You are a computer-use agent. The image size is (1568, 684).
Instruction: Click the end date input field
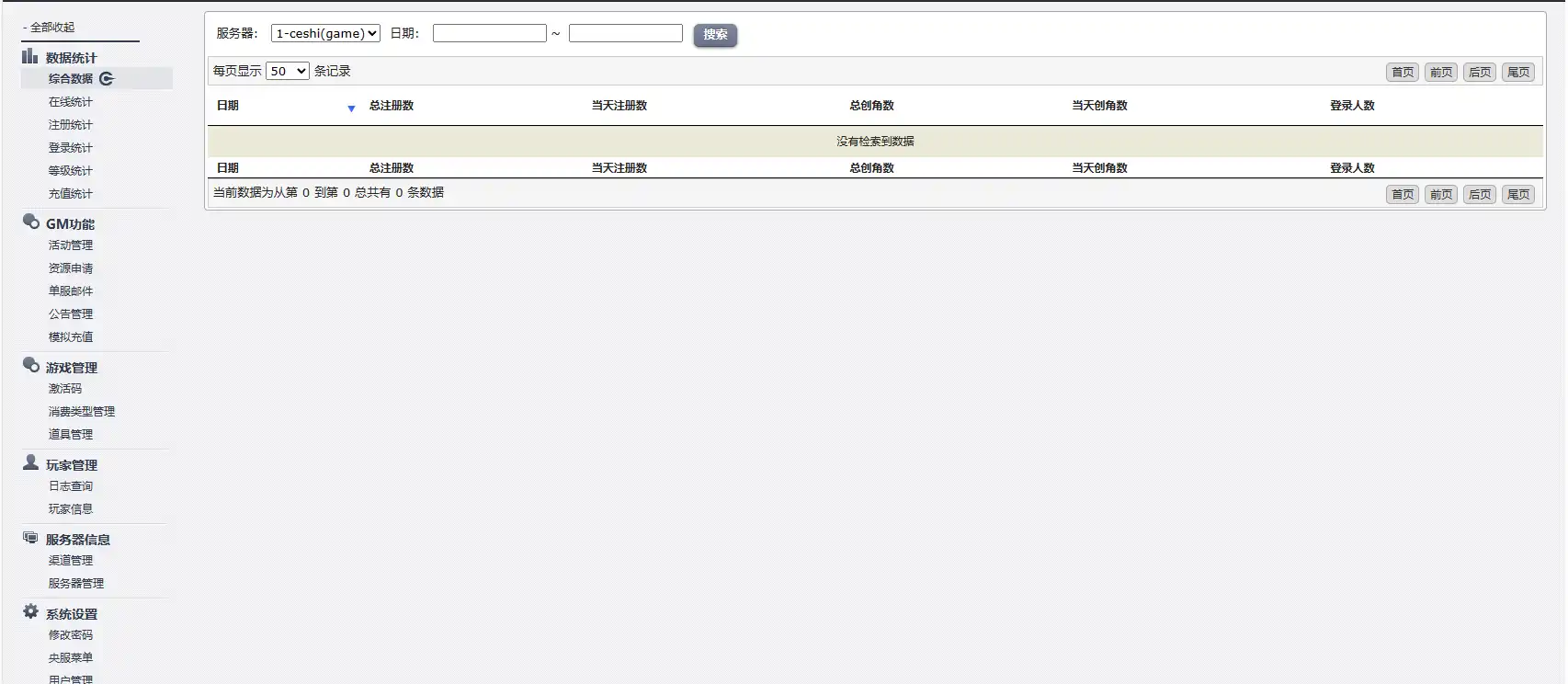pyautogui.click(x=626, y=34)
